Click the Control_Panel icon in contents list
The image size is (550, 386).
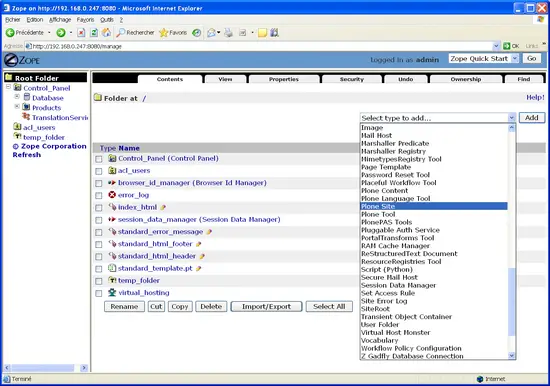112,158
